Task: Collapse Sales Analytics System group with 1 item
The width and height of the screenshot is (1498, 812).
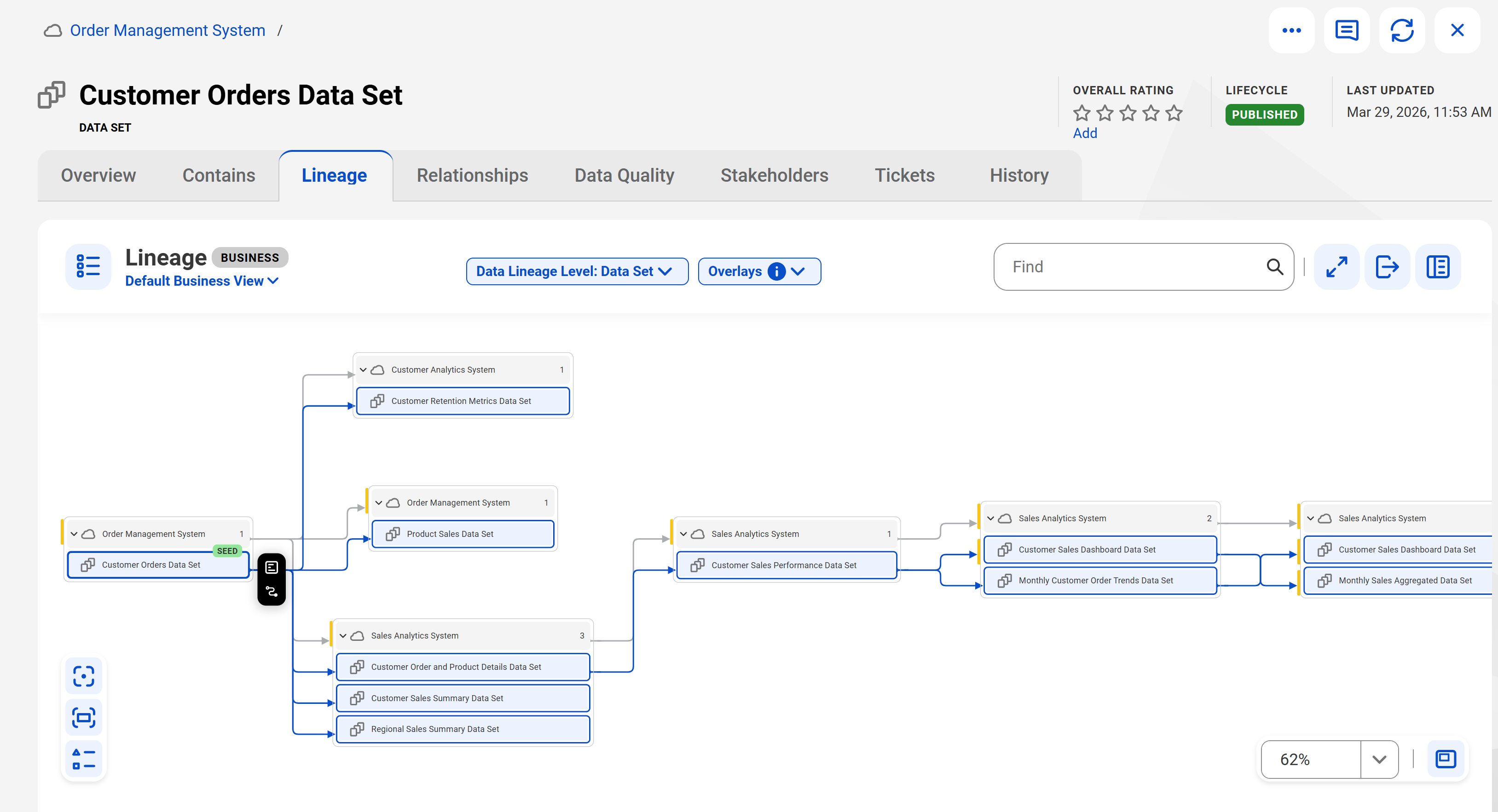Action: [x=683, y=534]
